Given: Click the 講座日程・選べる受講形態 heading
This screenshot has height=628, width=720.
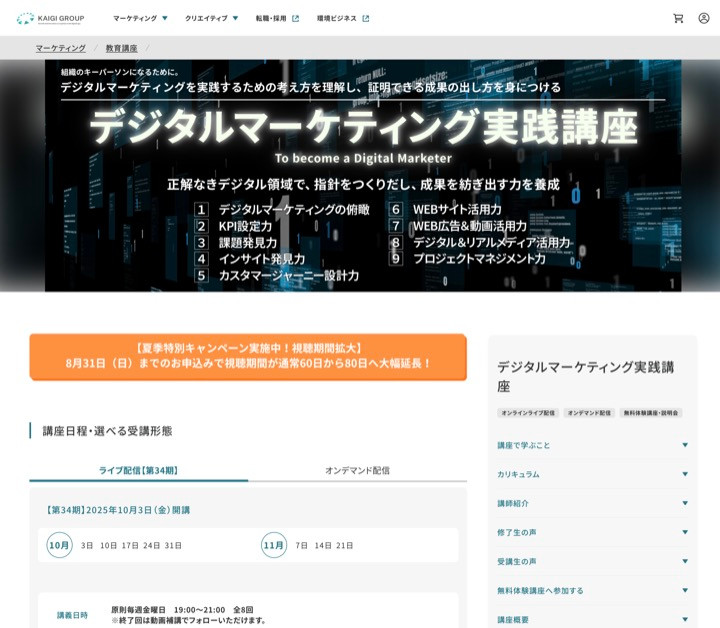Looking at the screenshot, I should pyautogui.click(x=107, y=431).
